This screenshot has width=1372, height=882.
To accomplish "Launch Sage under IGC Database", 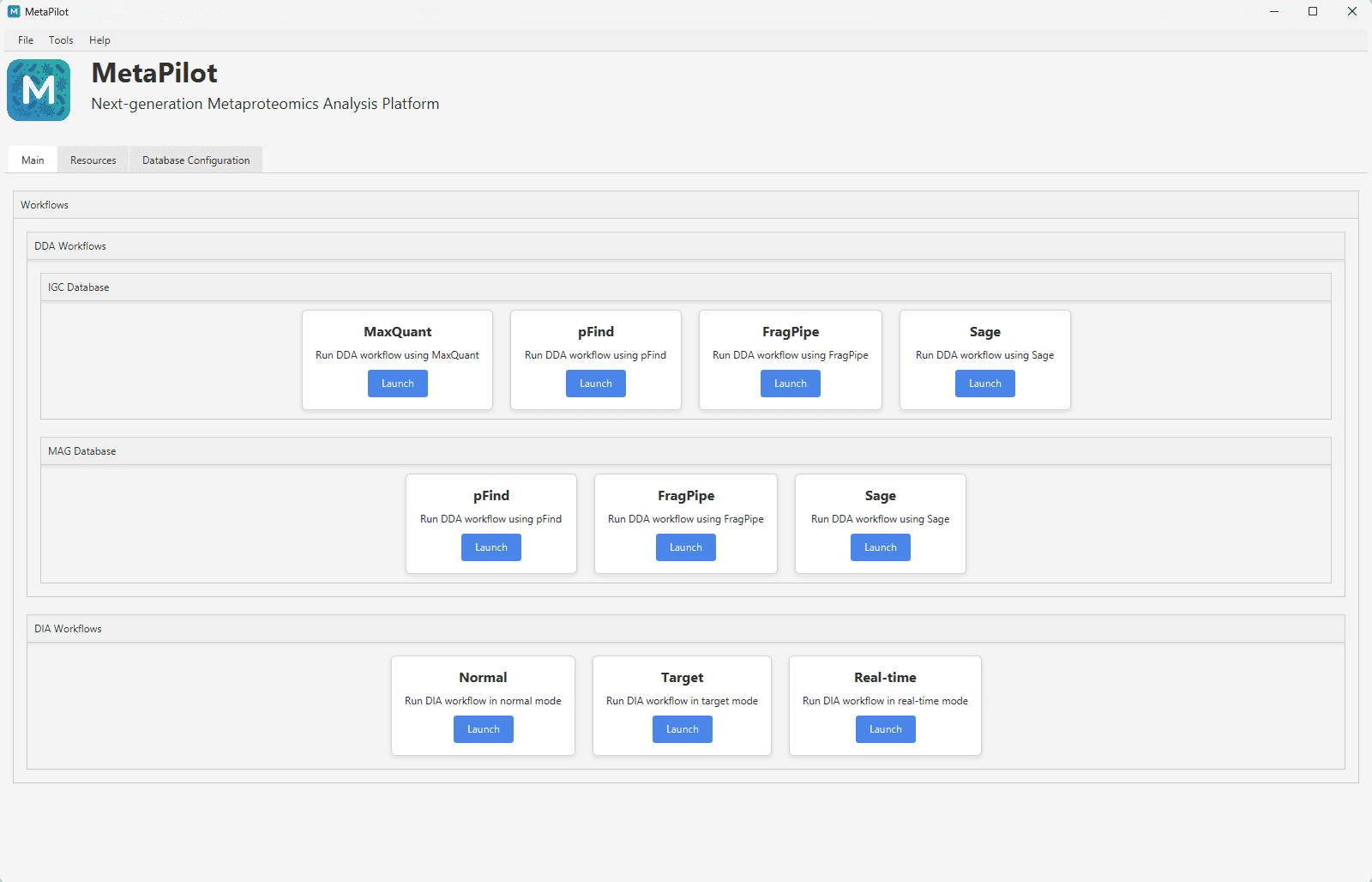I will 984,384.
